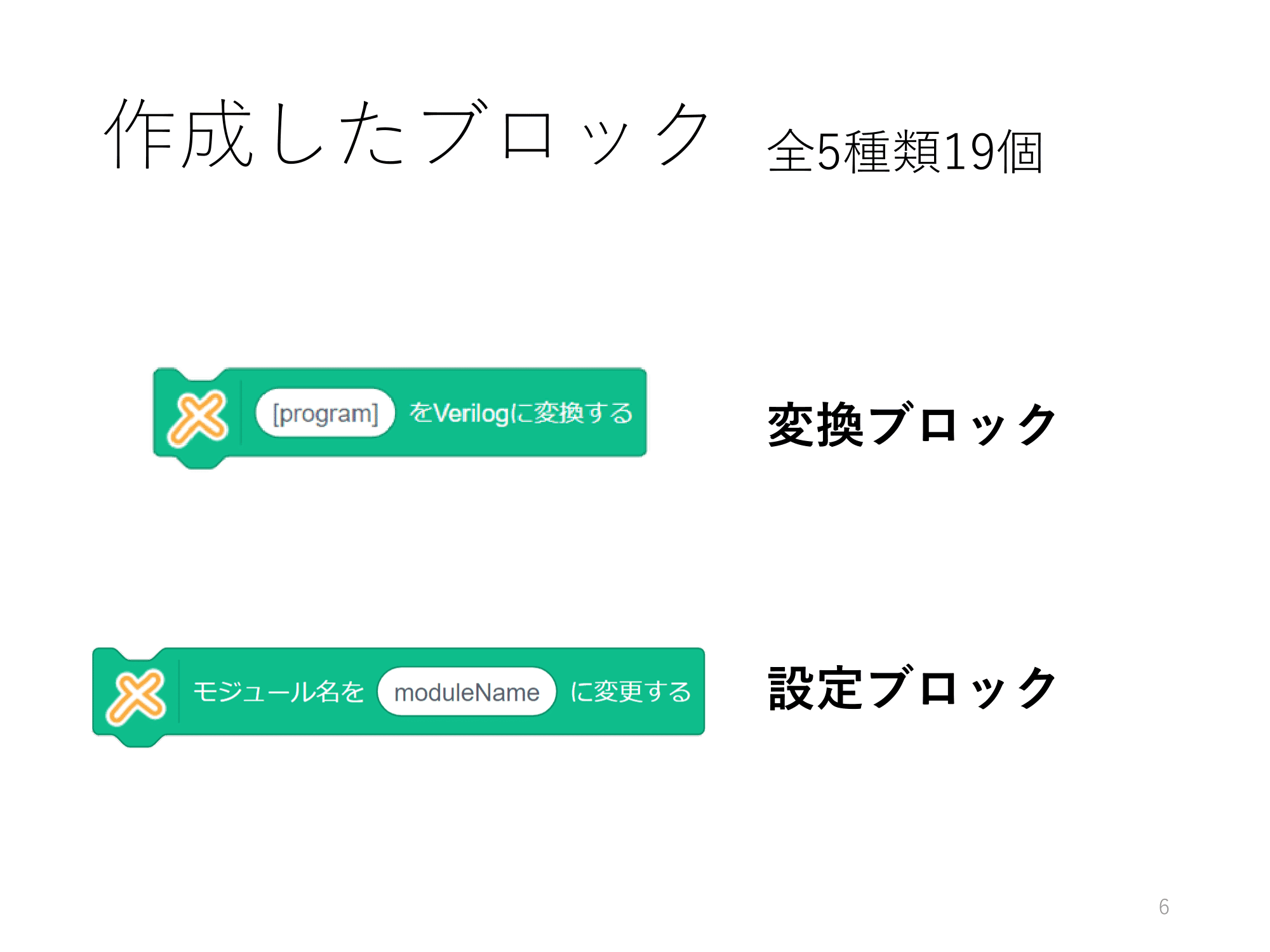Click the Xcratch icon on the module name block
Image resolution: width=1270 pixels, height=952 pixels.
[x=137, y=697]
